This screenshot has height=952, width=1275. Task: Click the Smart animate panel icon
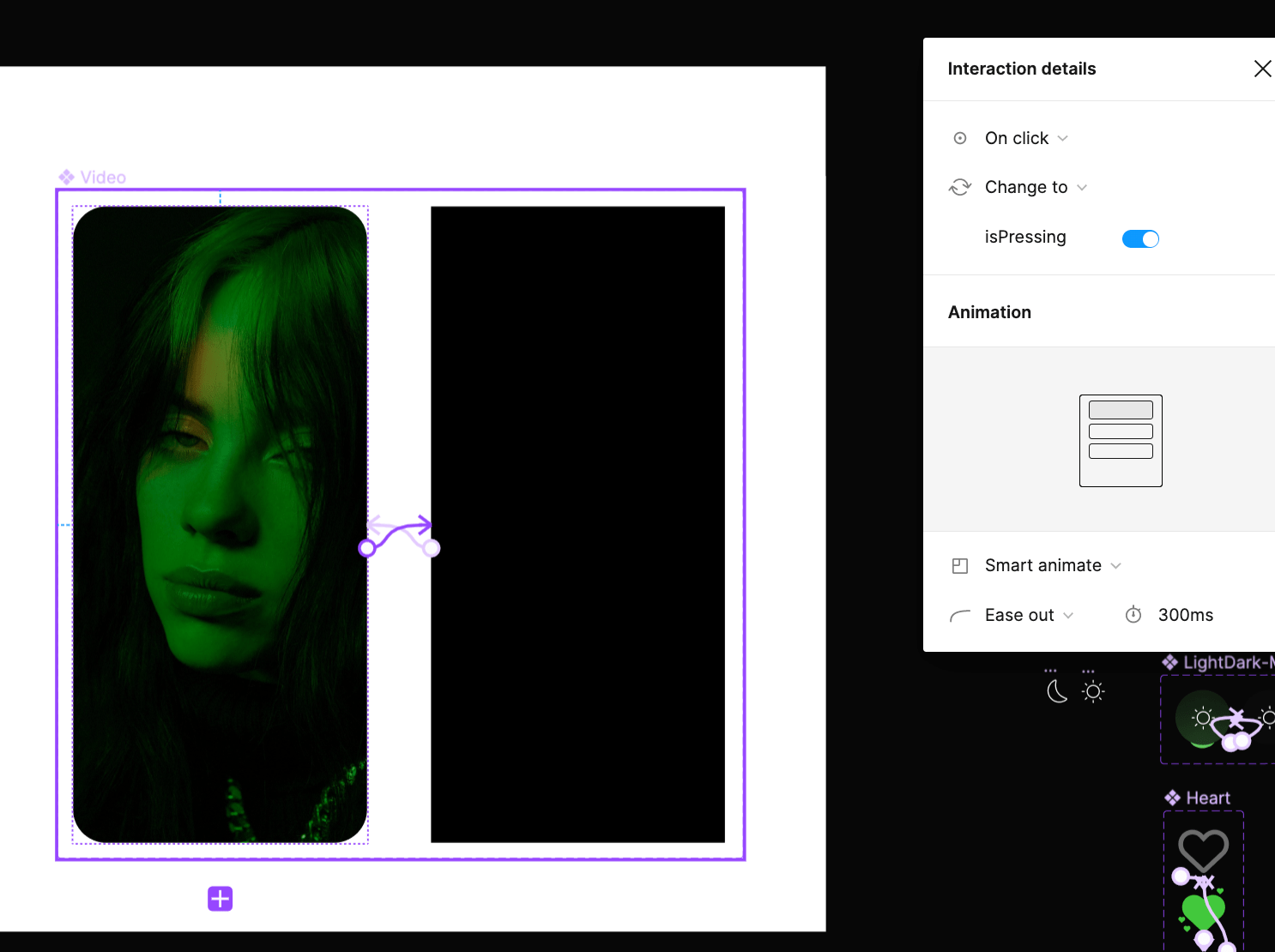click(x=959, y=565)
